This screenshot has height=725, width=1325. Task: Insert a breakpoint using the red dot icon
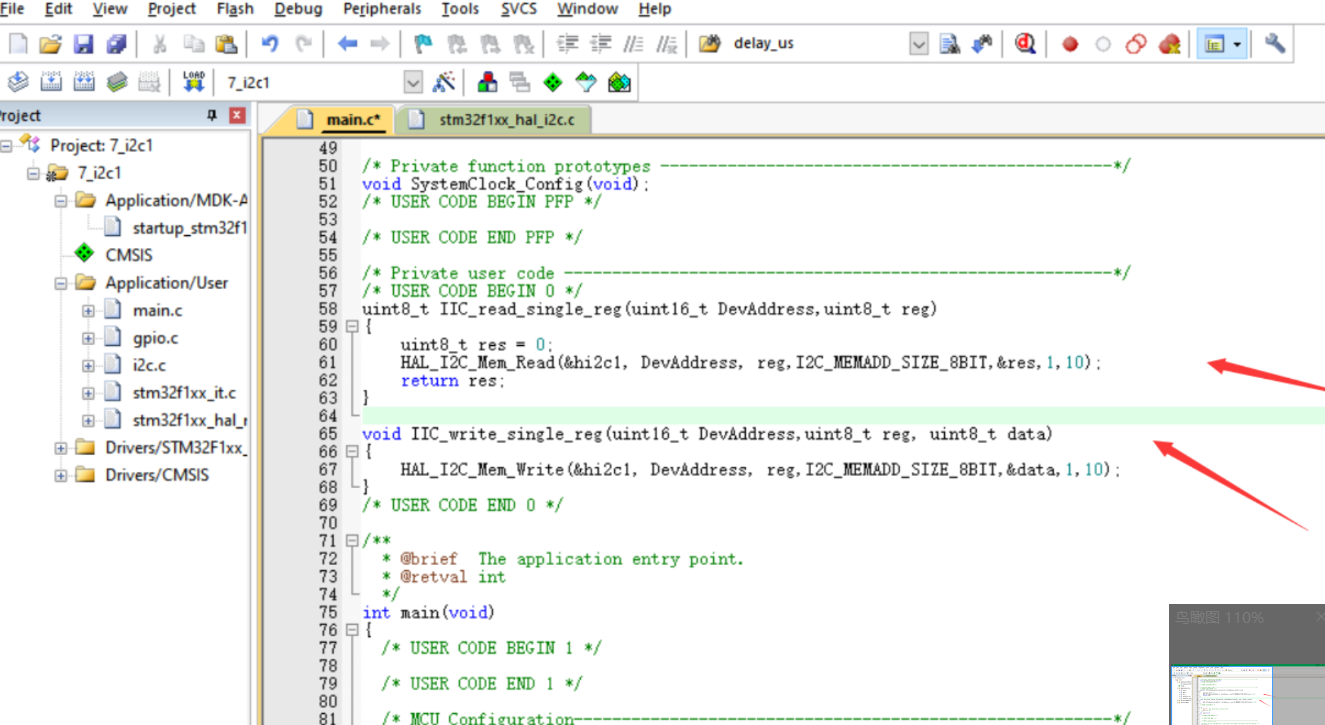coord(1071,43)
